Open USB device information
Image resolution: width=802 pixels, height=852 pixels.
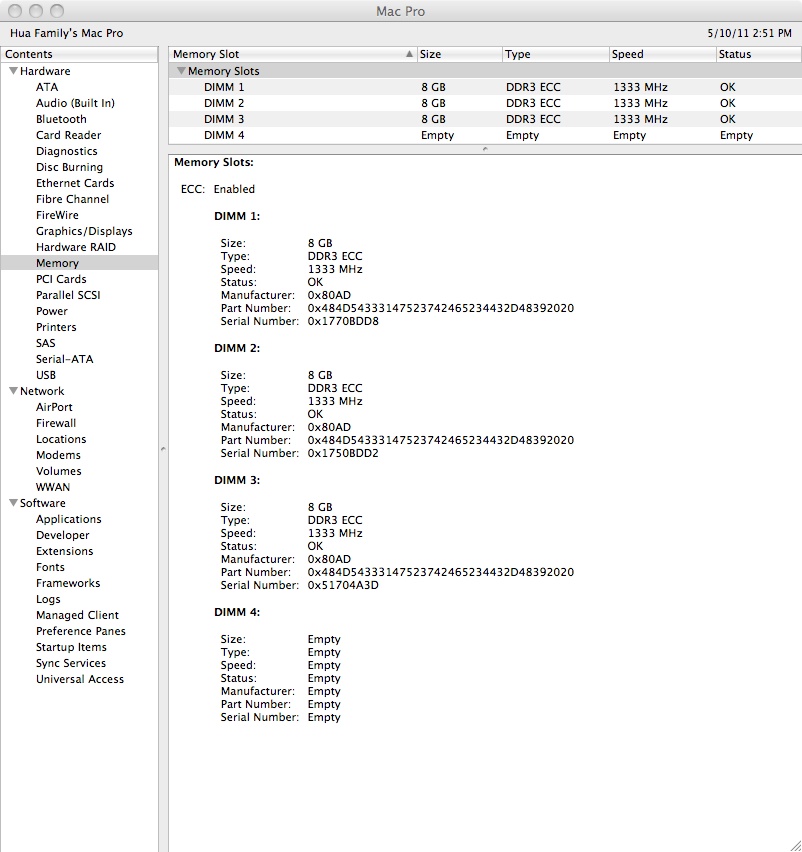tap(46, 375)
